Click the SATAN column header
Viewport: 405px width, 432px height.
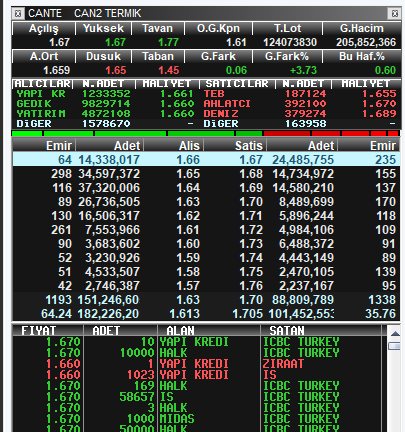pyautogui.click(x=321, y=330)
